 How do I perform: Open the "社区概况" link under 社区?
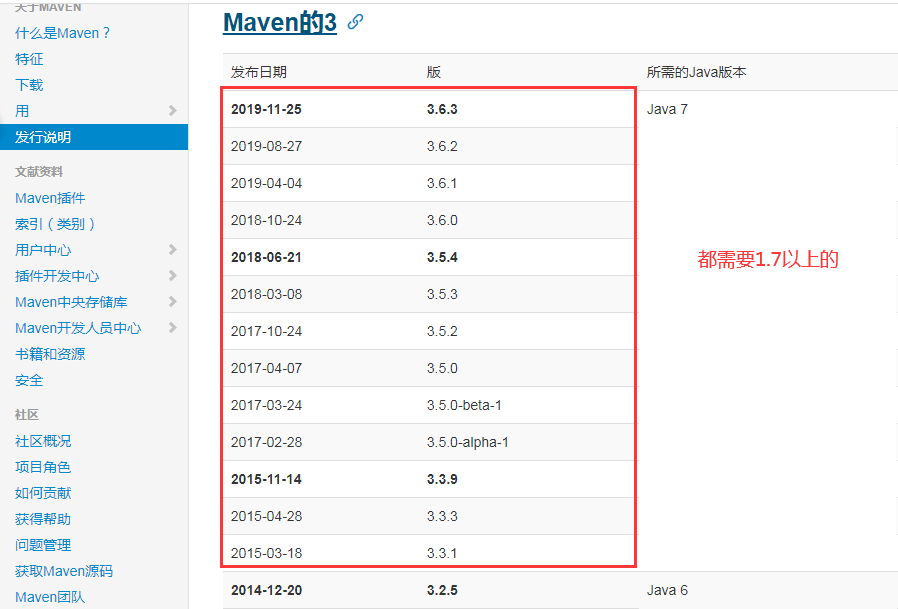44,441
